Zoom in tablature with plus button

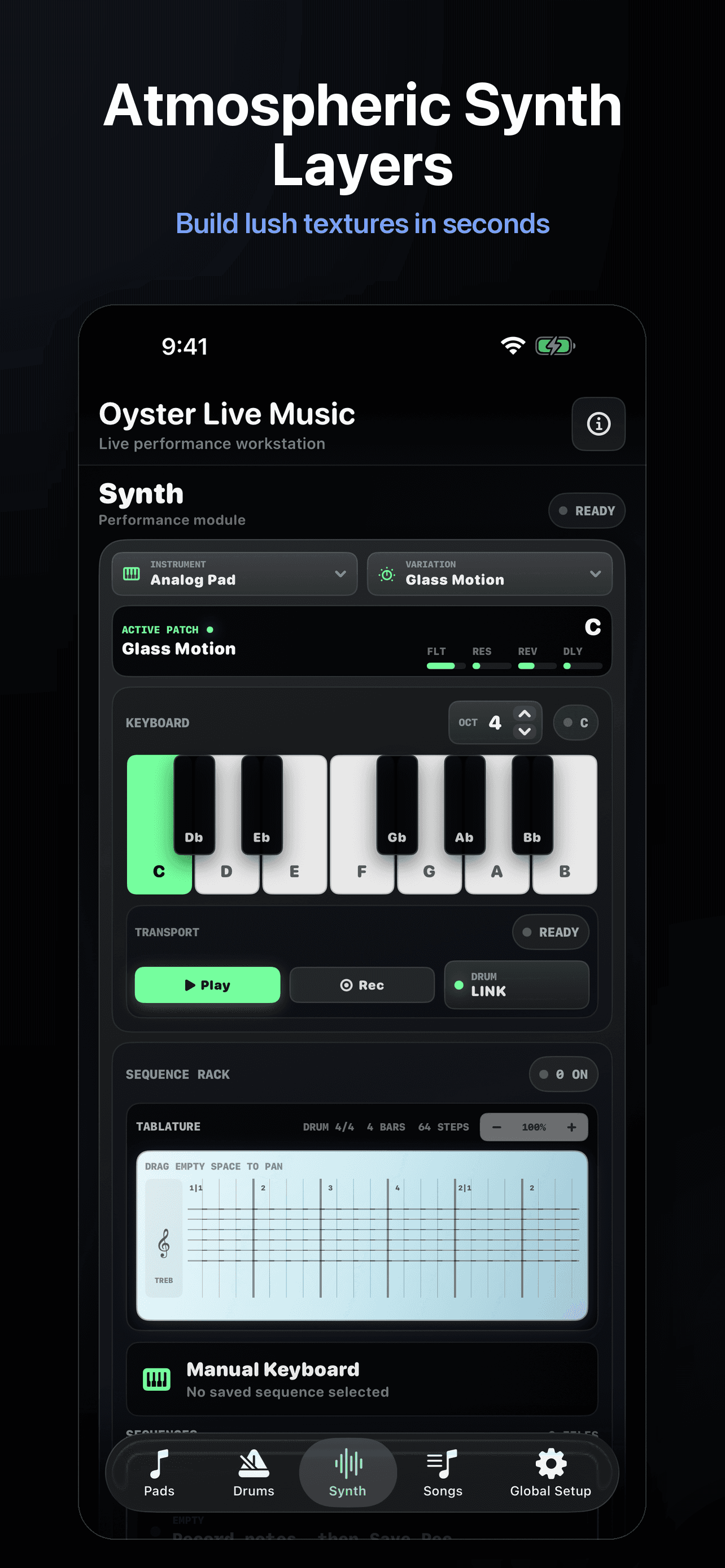pos(571,1127)
